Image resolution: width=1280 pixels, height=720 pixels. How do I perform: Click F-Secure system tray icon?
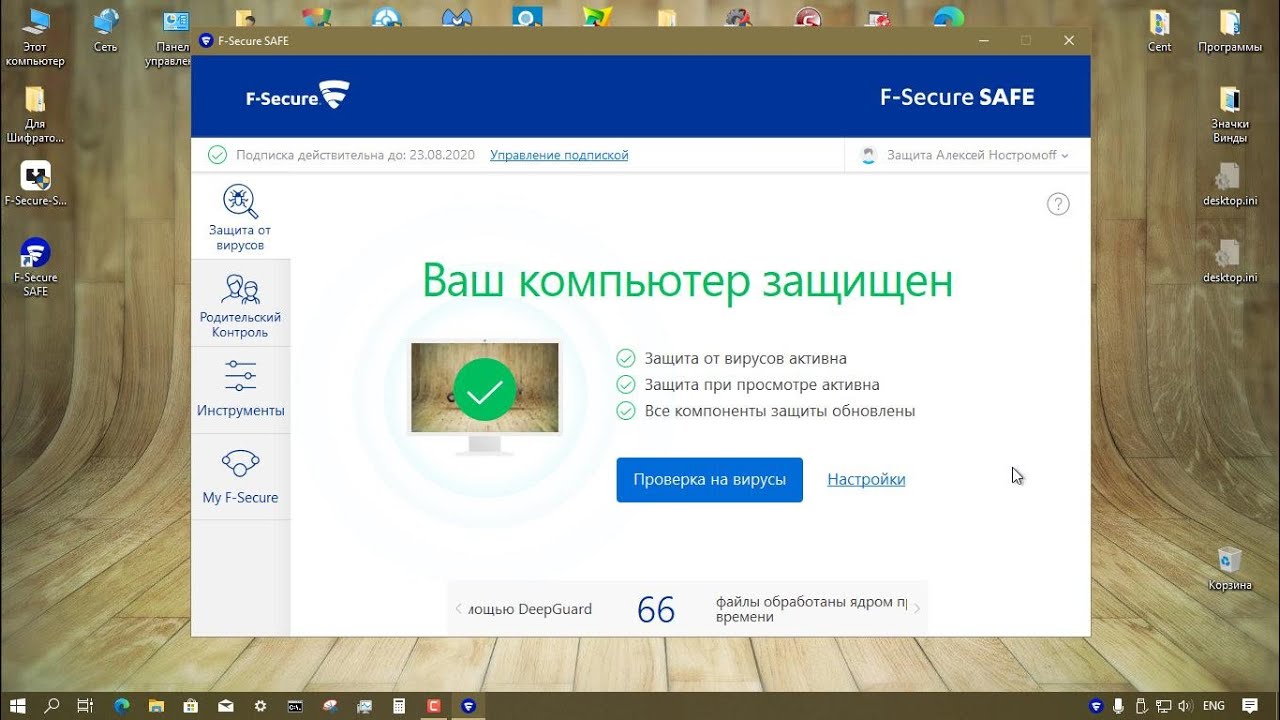point(1095,705)
